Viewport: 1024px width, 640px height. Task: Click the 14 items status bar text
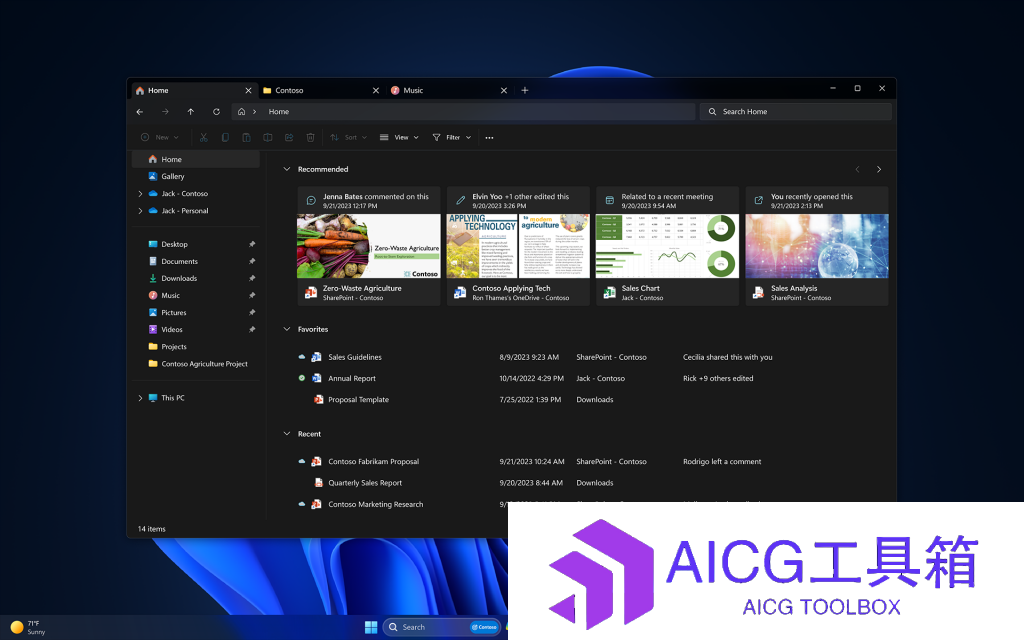point(152,529)
